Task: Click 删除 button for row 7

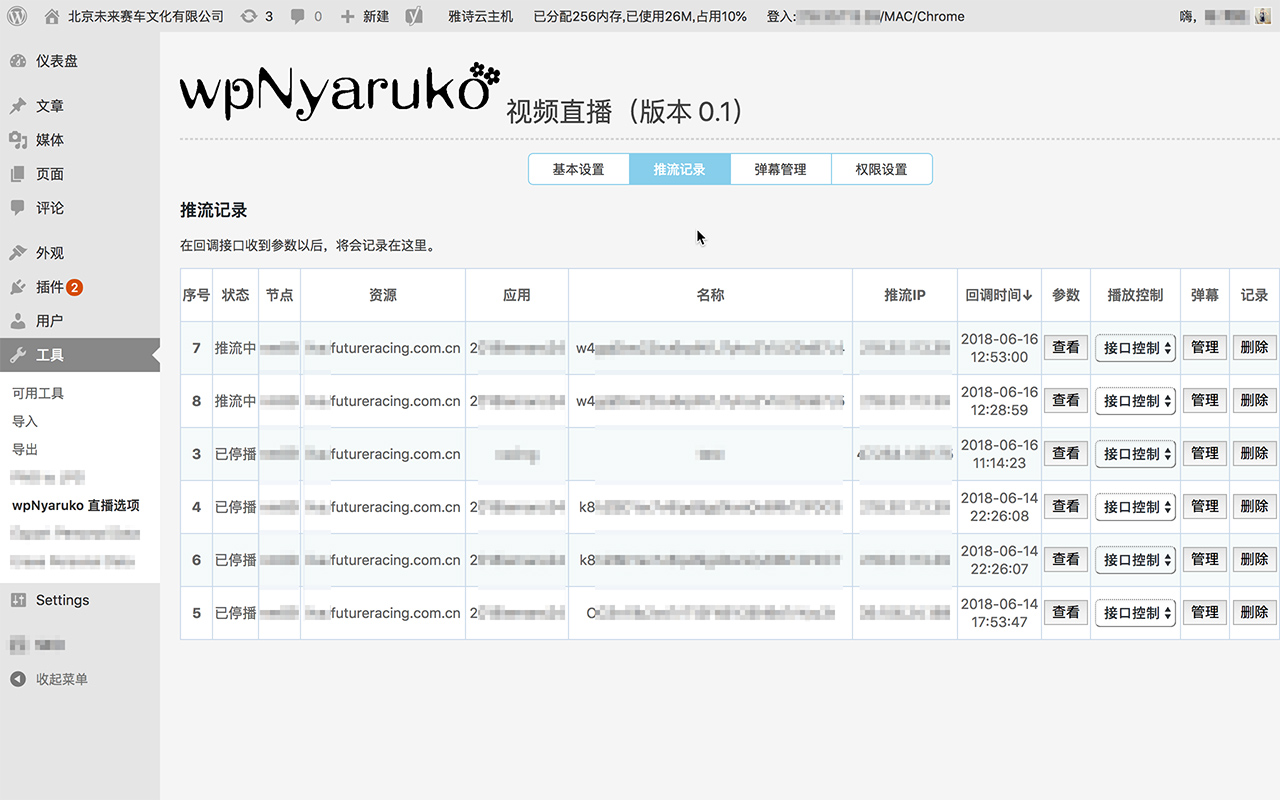Action: tap(1254, 347)
